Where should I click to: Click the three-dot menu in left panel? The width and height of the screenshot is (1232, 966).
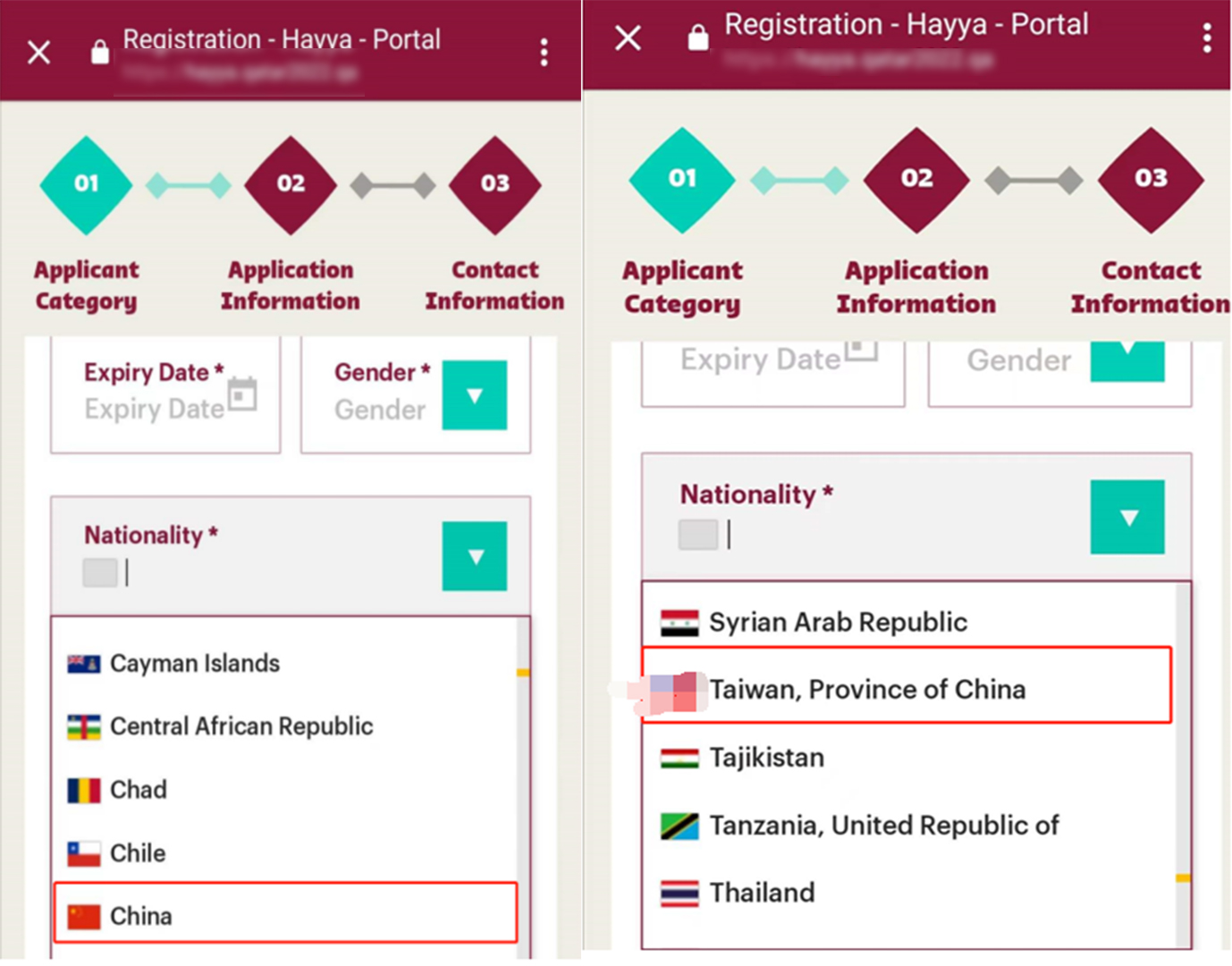pyautogui.click(x=544, y=53)
